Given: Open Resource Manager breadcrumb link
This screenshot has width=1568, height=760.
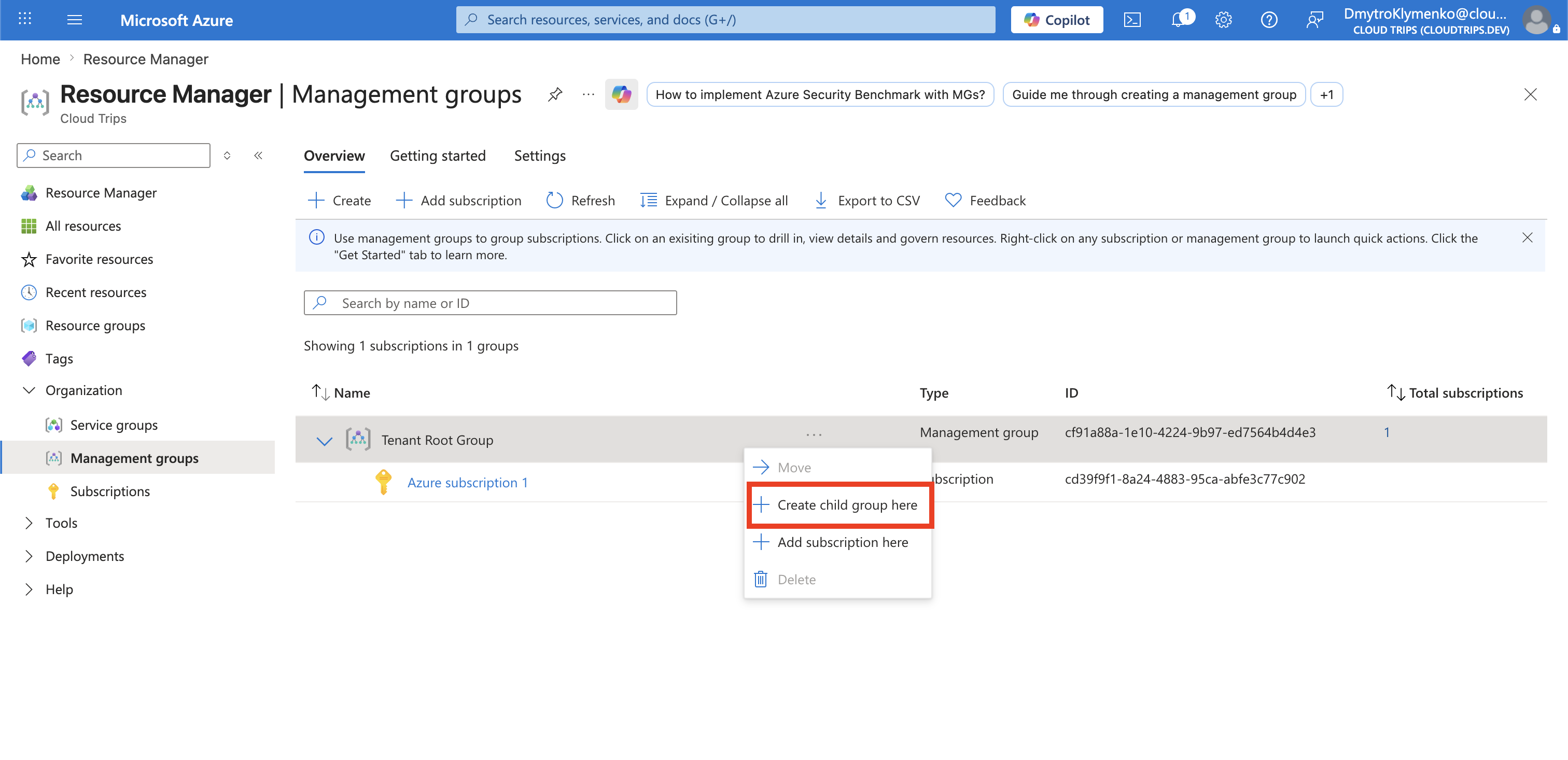Looking at the screenshot, I should [146, 59].
